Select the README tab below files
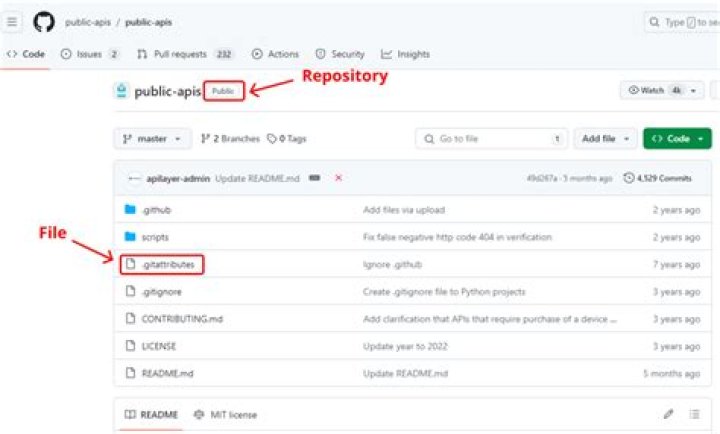 (151, 414)
